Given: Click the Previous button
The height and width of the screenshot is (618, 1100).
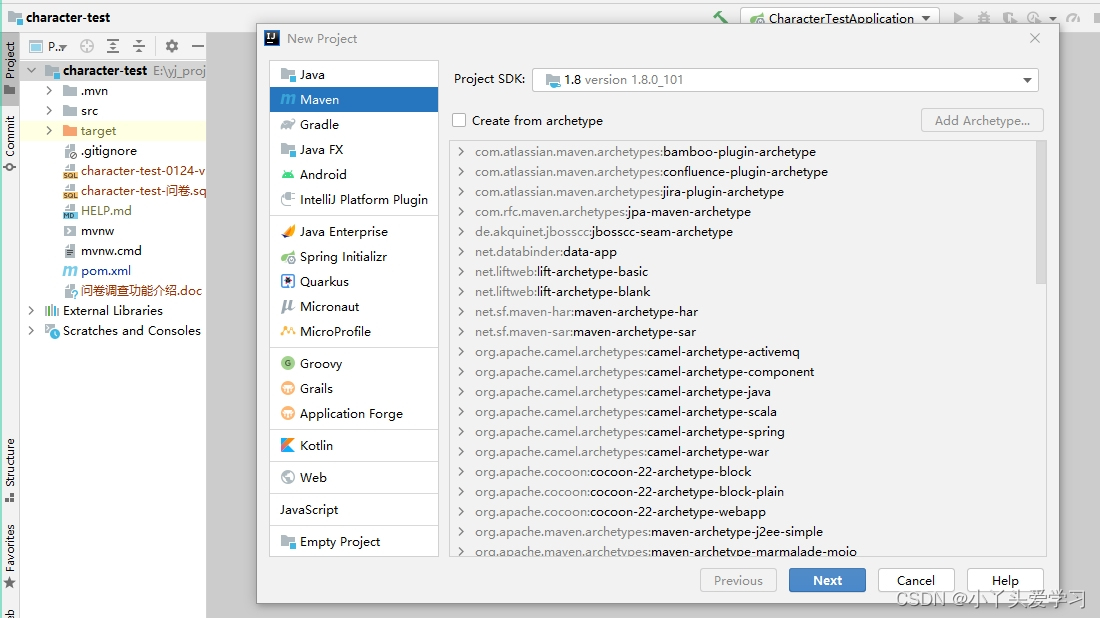Looking at the screenshot, I should pyautogui.click(x=738, y=580).
